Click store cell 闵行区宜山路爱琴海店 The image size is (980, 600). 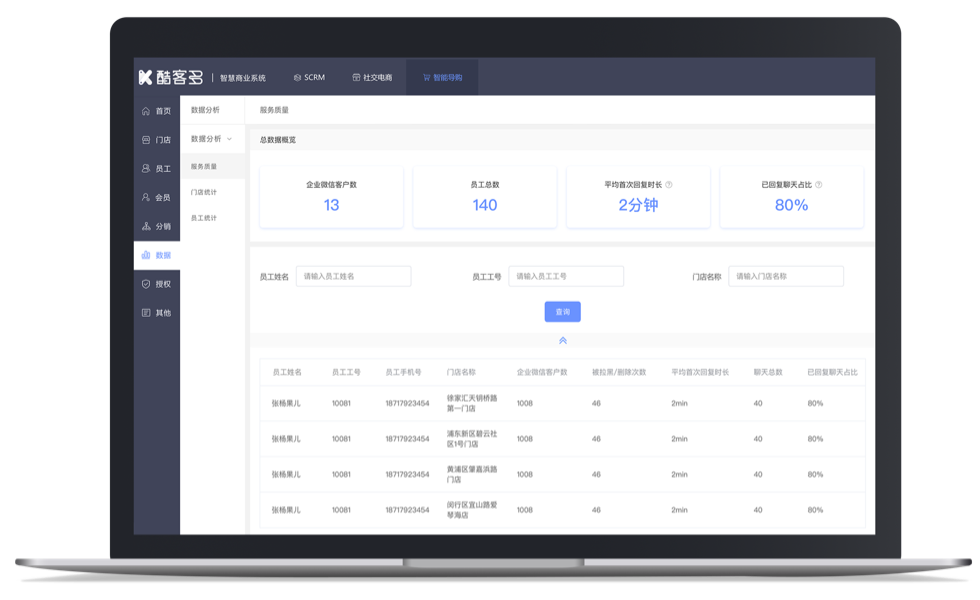coord(472,510)
